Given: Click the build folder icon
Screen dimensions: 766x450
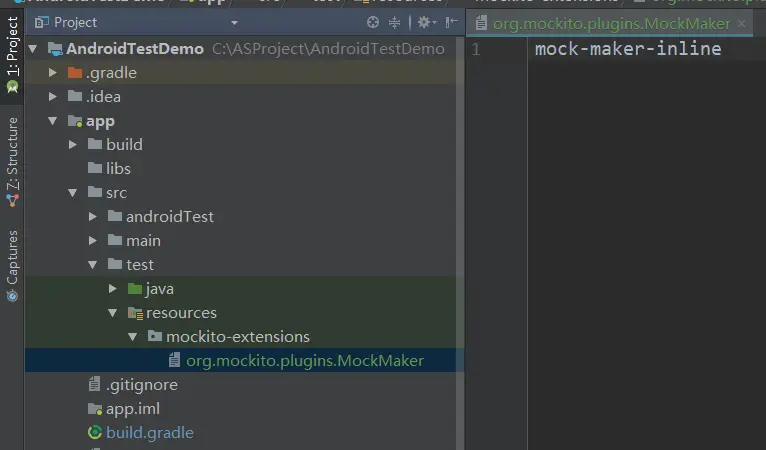Looking at the screenshot, I should click(x=95, y=144).
